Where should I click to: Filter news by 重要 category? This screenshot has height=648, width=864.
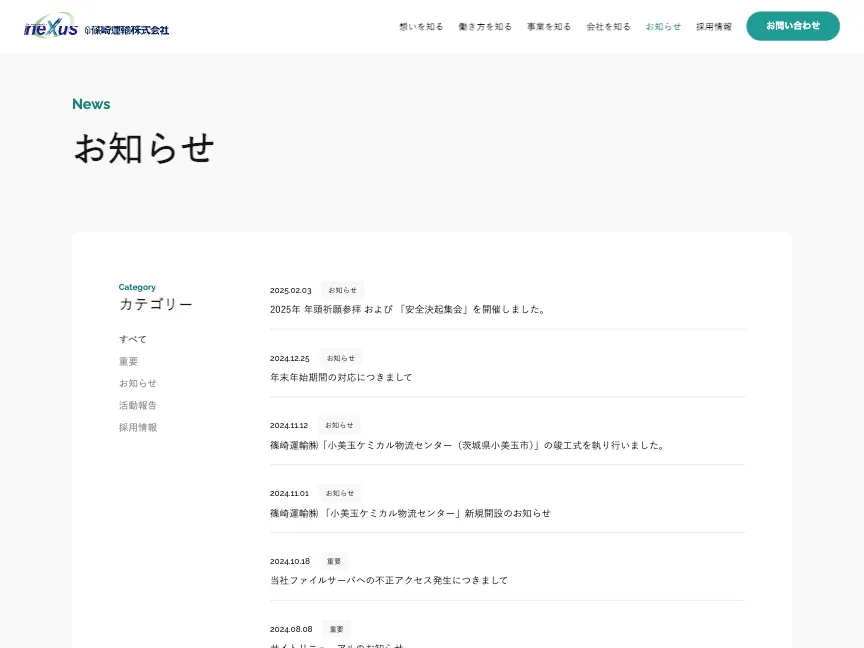coord(129,361)
